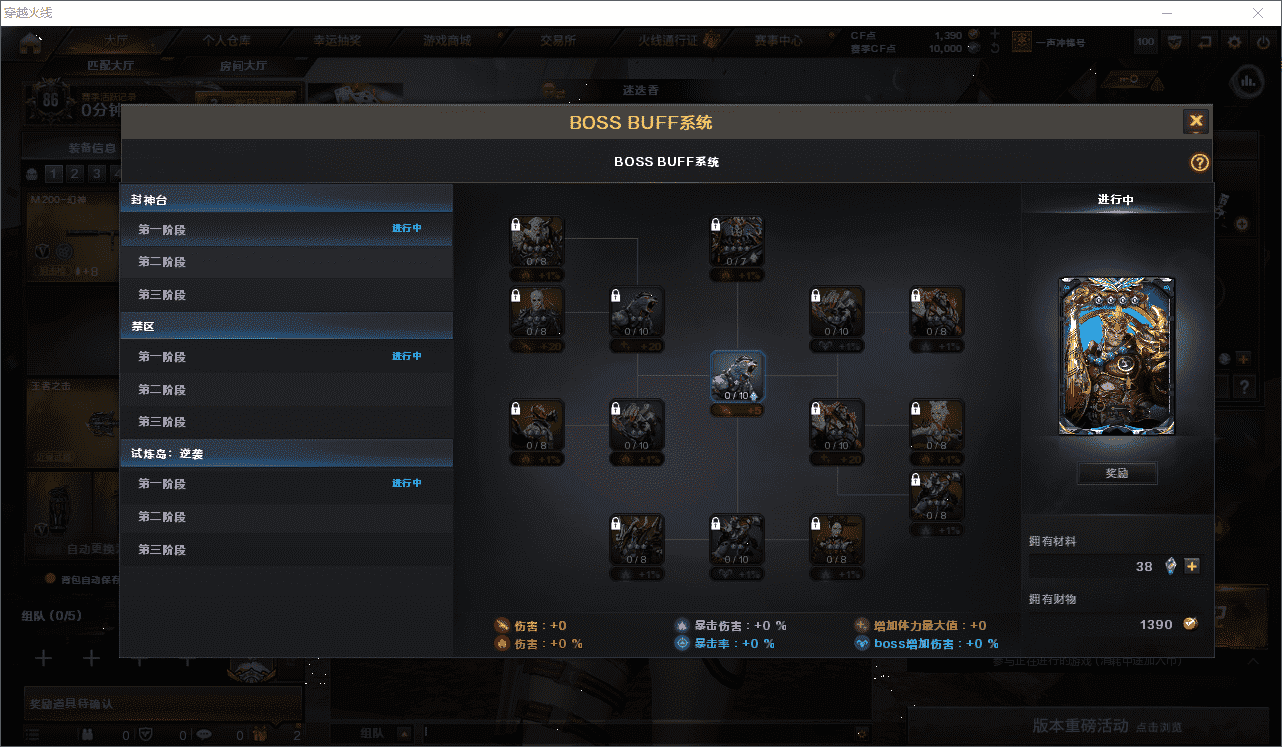Select 试炼岛：逆袭 category header
The width and height of the screenshot is (1282, 747).
tap(286, 453)
